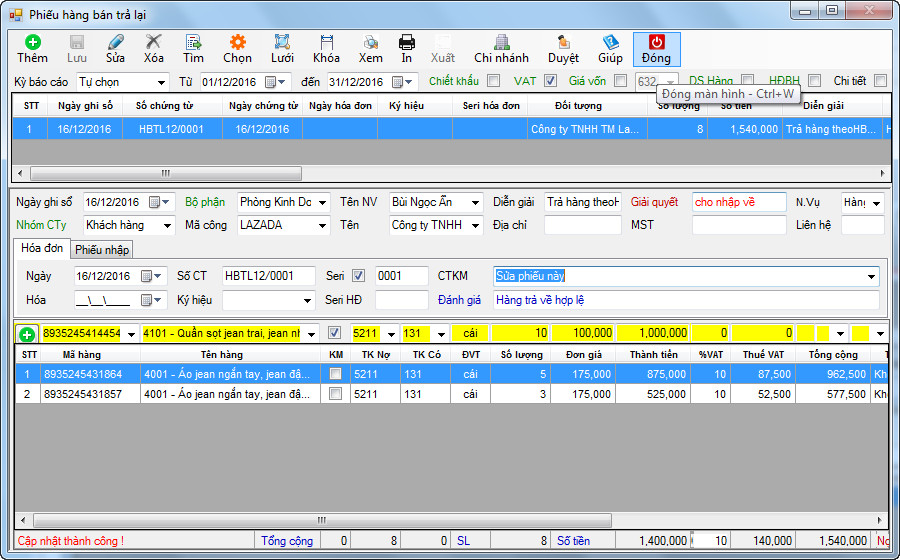Click the upper list horizontal scrollbar thumb
This screenshot has width=900, height=560.
pos(166,173)
